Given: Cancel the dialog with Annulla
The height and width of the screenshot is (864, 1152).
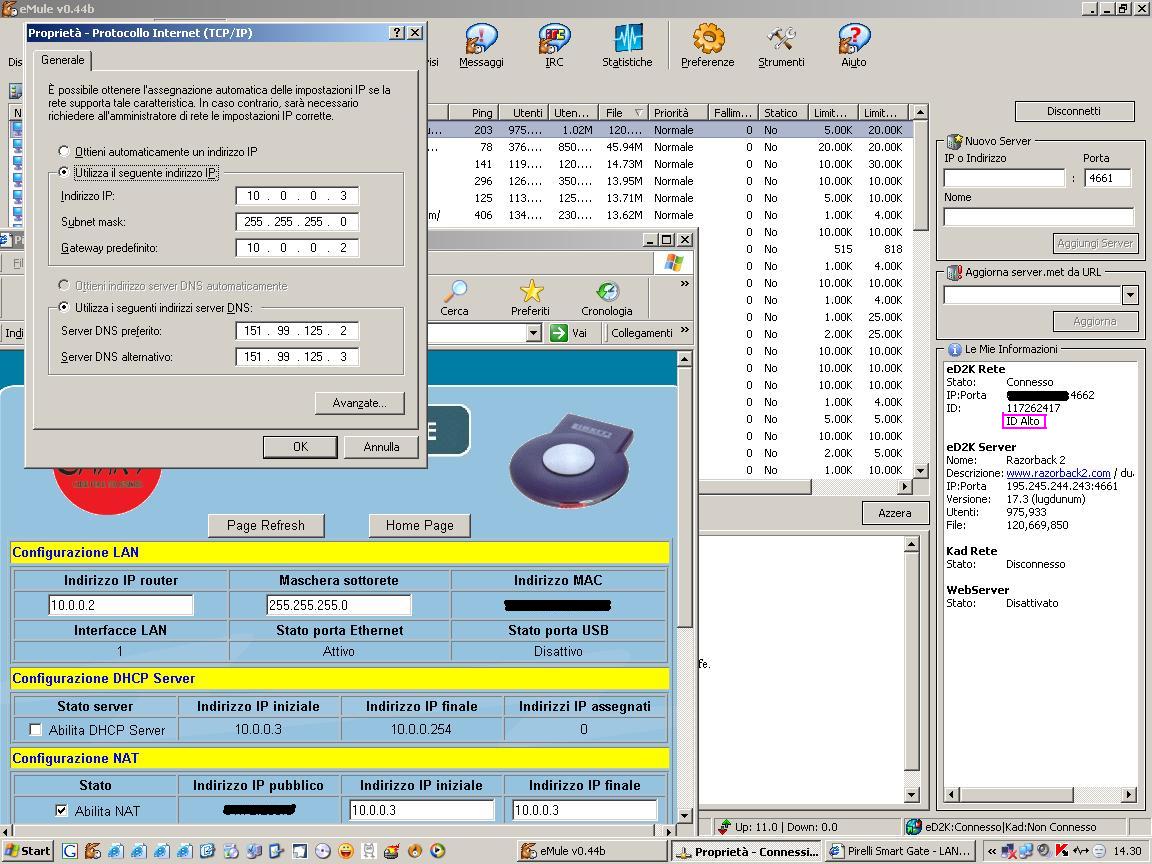Looking at the screenshot, I should (381, 447).
